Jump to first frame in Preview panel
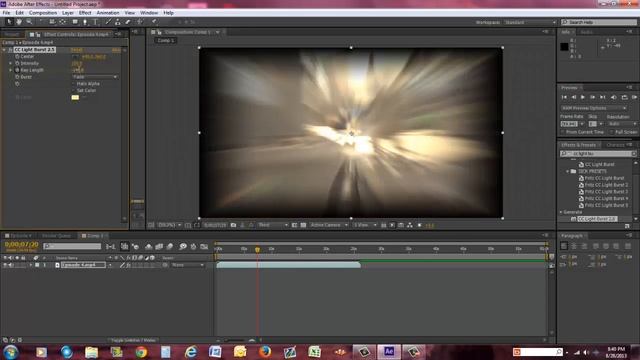Screen dimensions: 640x360 (564, 97)
